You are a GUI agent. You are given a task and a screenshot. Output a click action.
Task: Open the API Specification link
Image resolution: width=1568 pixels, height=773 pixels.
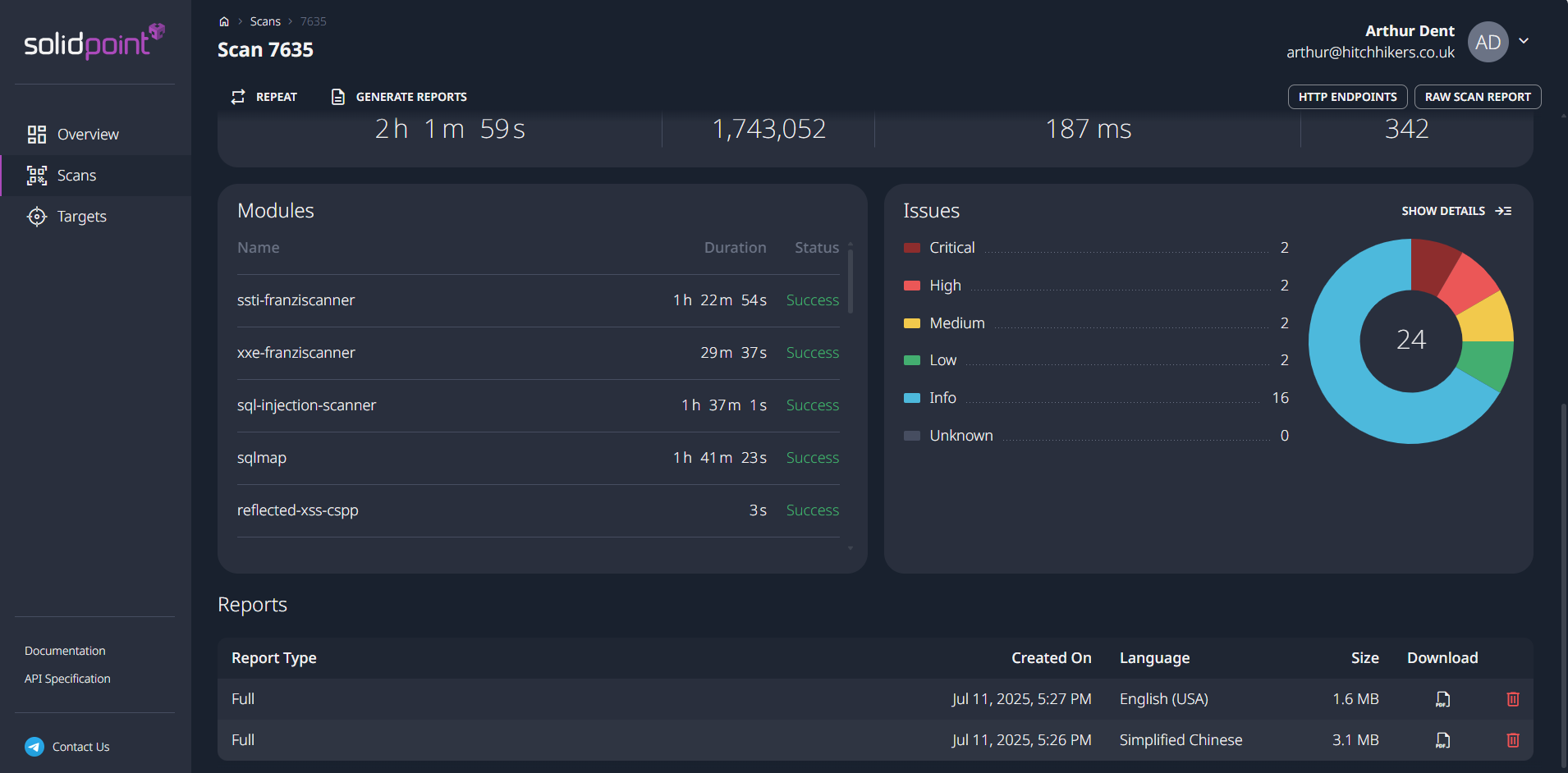coord(66,678)
